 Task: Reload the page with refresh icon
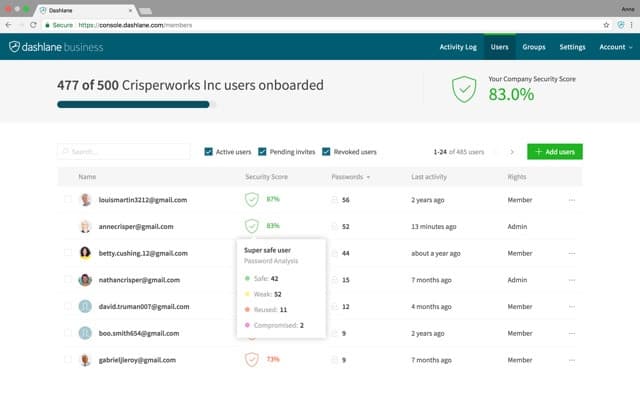(33, 25)
